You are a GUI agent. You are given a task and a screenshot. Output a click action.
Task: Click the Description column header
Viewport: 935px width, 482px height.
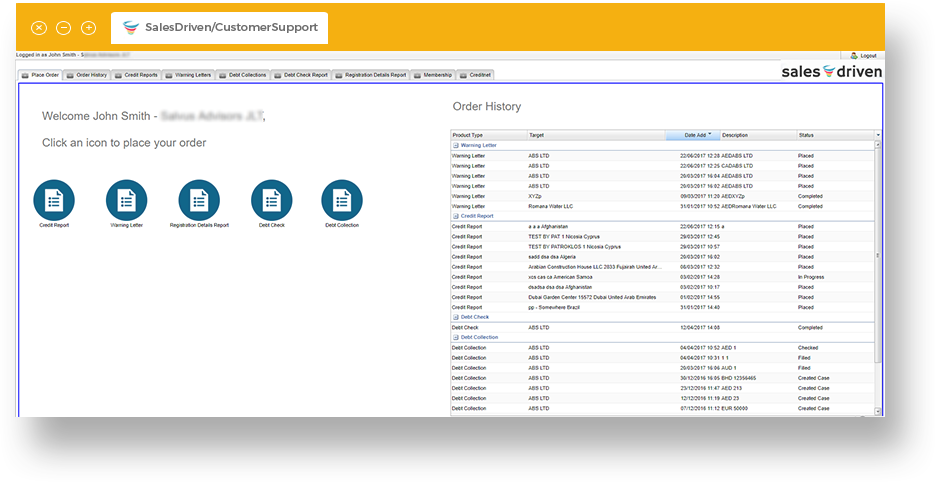(x=758, y=135)
